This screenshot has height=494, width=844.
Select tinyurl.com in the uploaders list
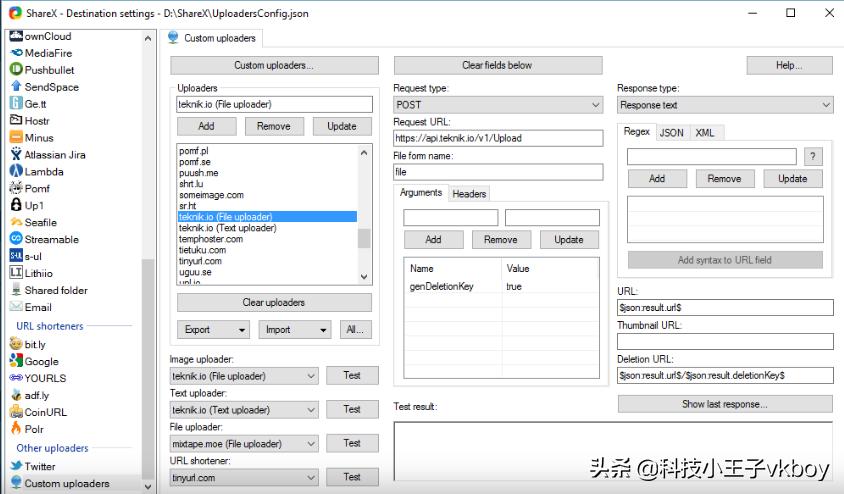point(267,261)
